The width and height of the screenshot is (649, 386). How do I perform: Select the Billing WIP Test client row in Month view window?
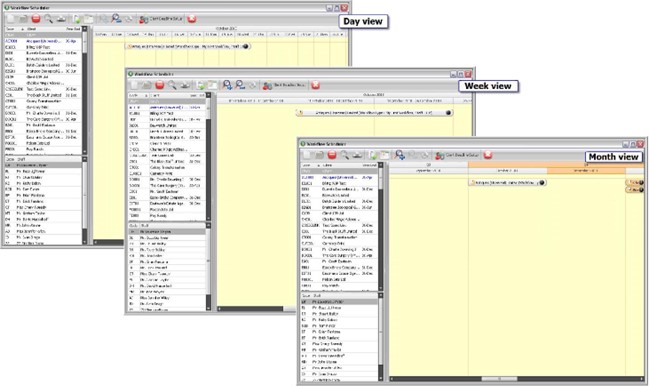[339, 183]
